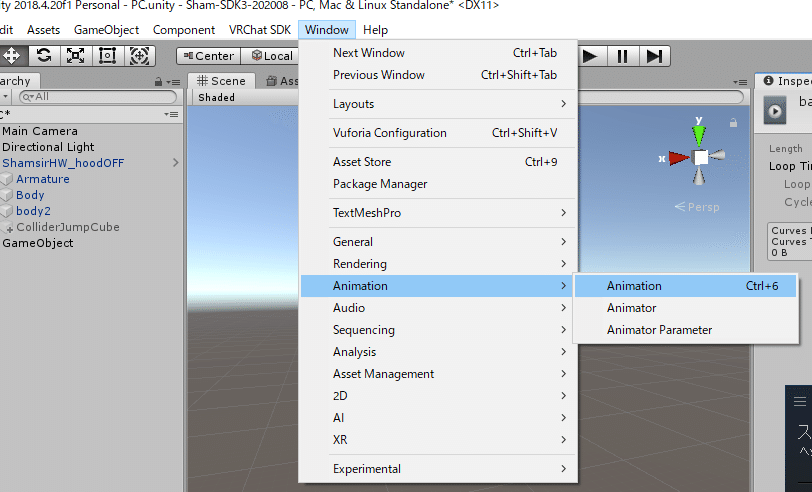Open the Scene view panel options menu
812x492 pixels.
[740, 82]
